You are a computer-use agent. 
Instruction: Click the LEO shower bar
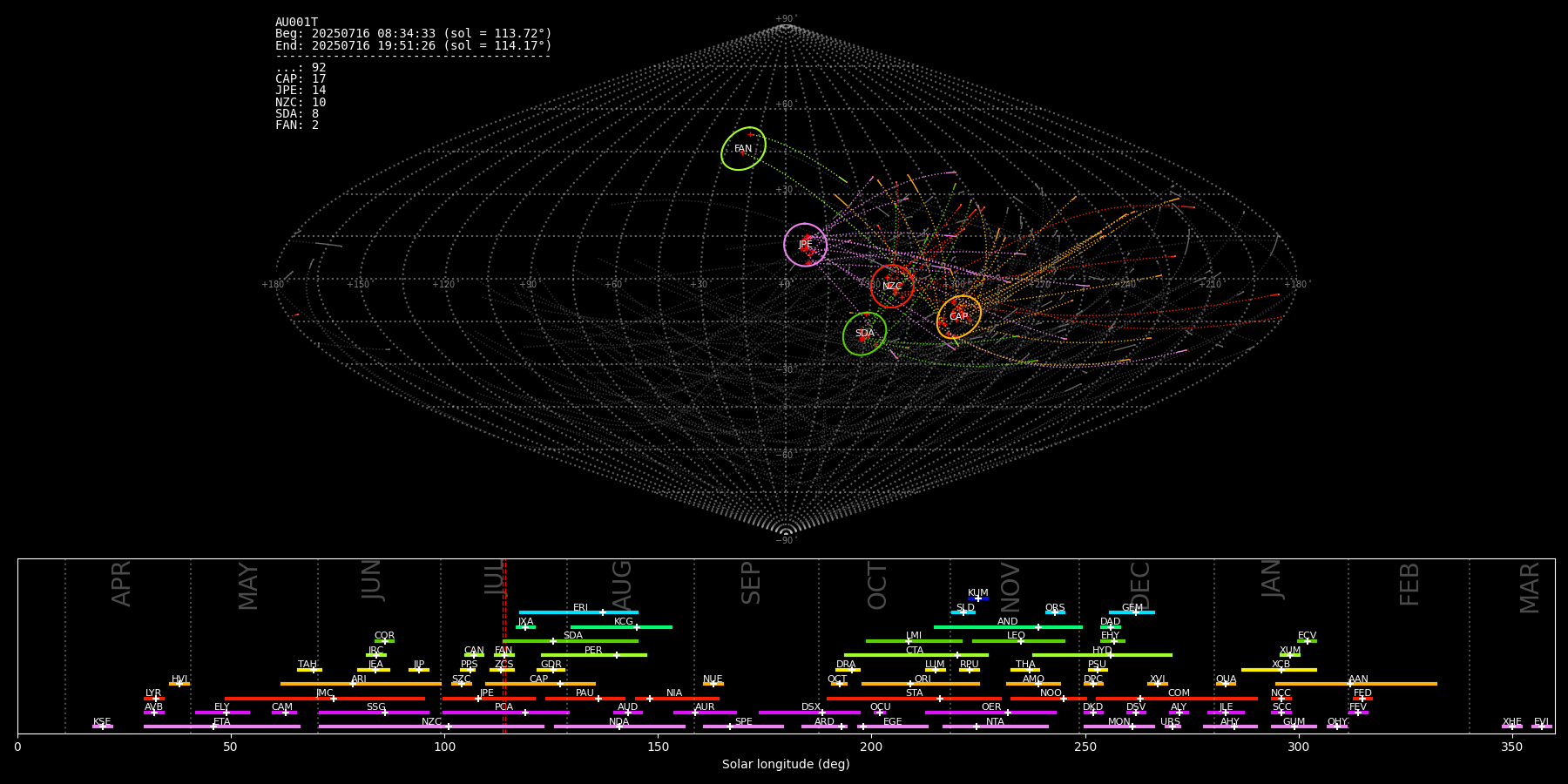[x=1018, y=641]
